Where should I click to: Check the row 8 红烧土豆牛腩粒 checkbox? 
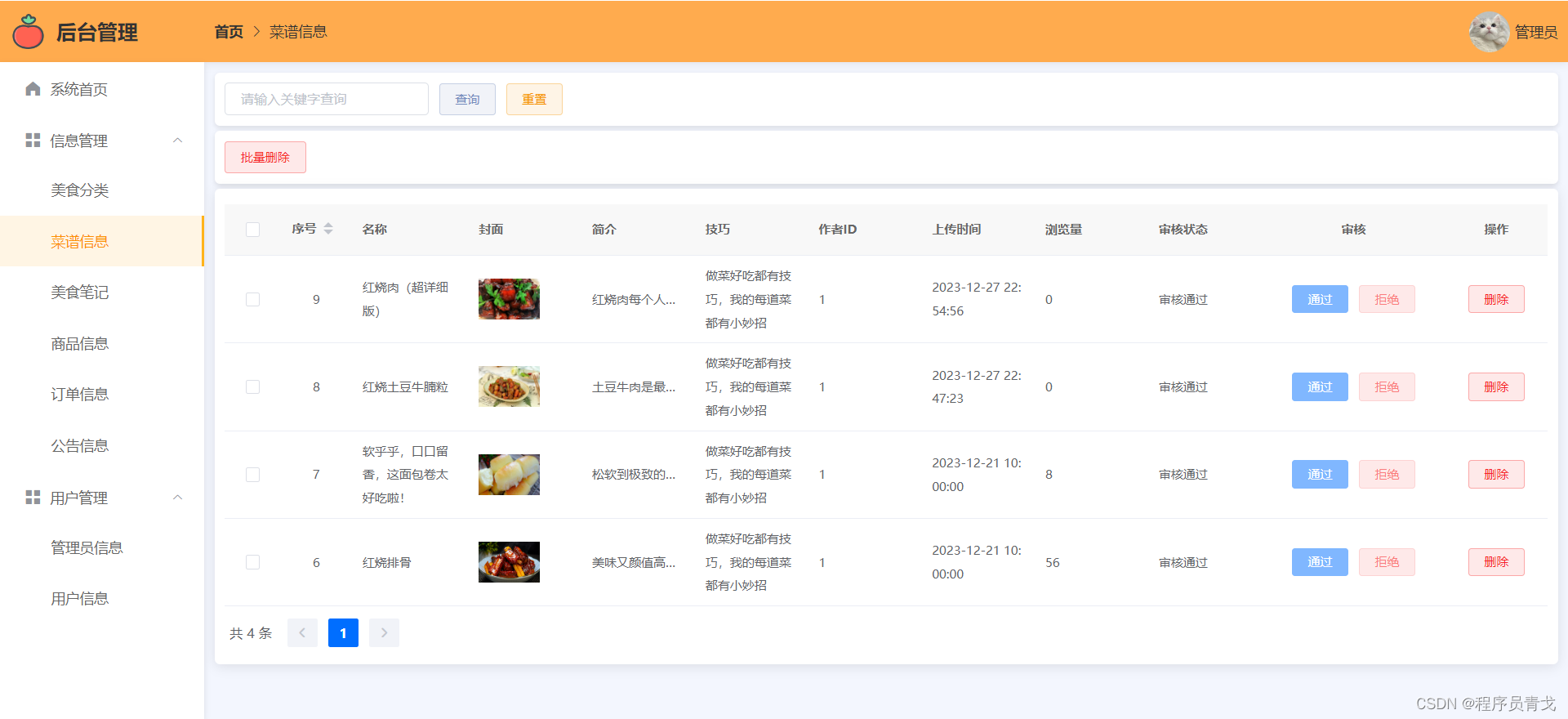click(x=253, y=387)
